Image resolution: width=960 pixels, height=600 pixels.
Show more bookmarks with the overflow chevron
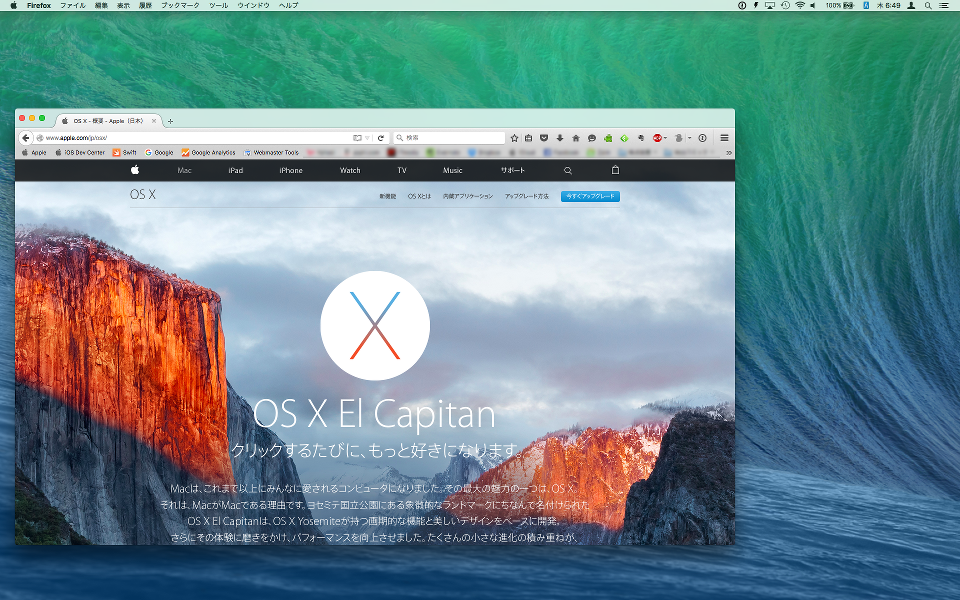coord(729,152)
